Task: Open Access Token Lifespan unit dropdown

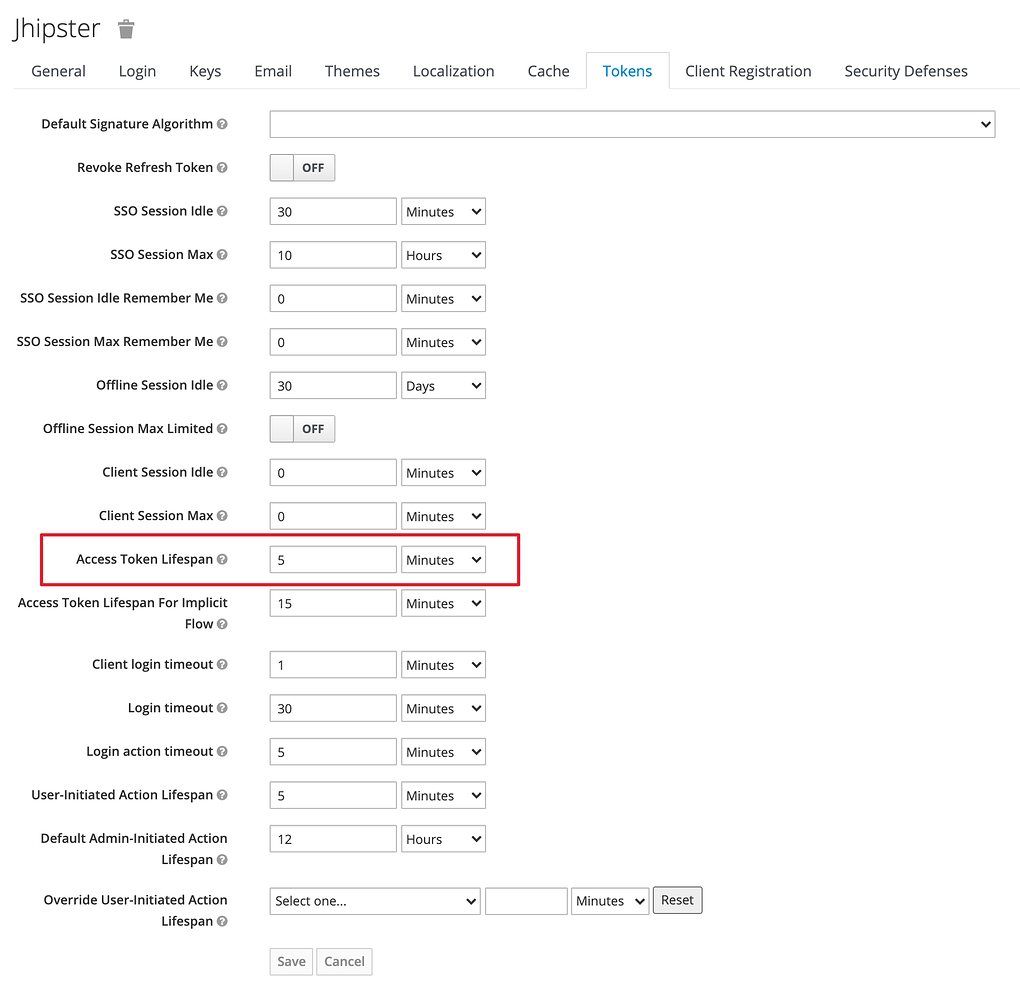Action: coord(443,560)
